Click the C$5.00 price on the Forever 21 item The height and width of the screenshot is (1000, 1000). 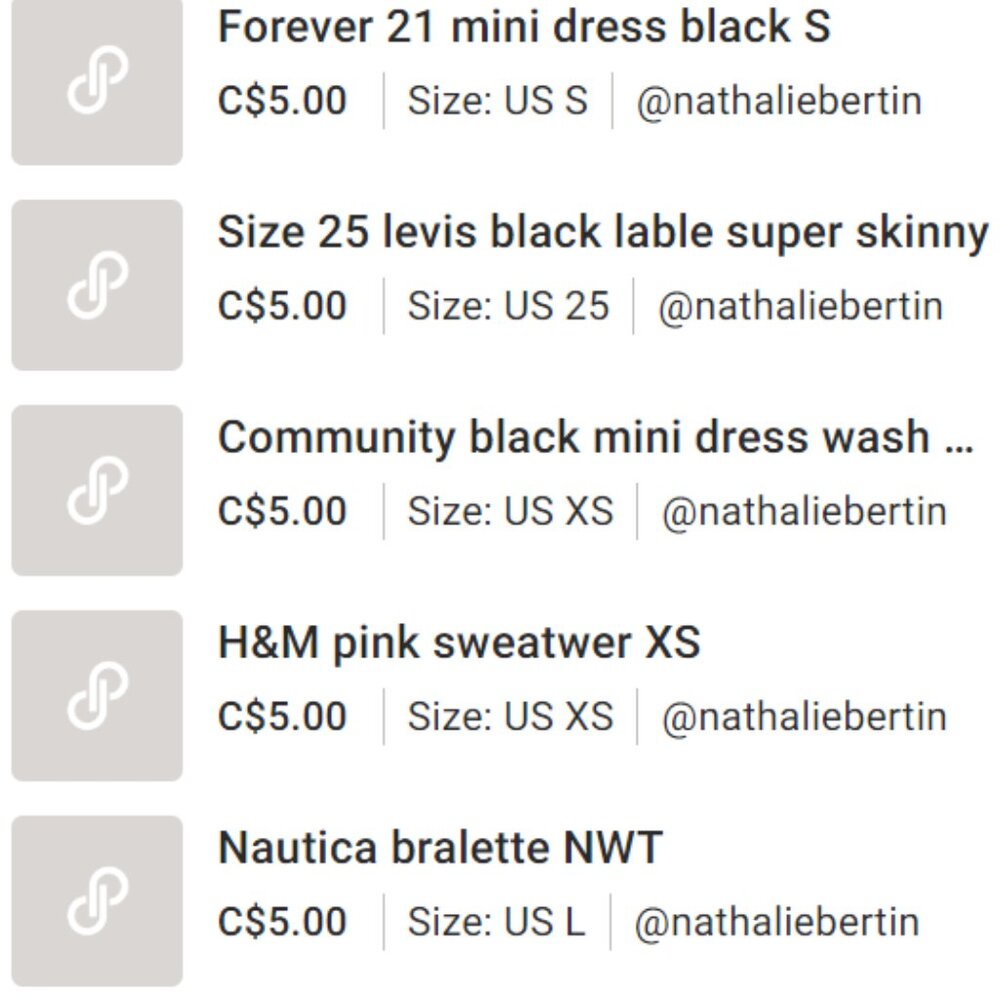[282, 98]
